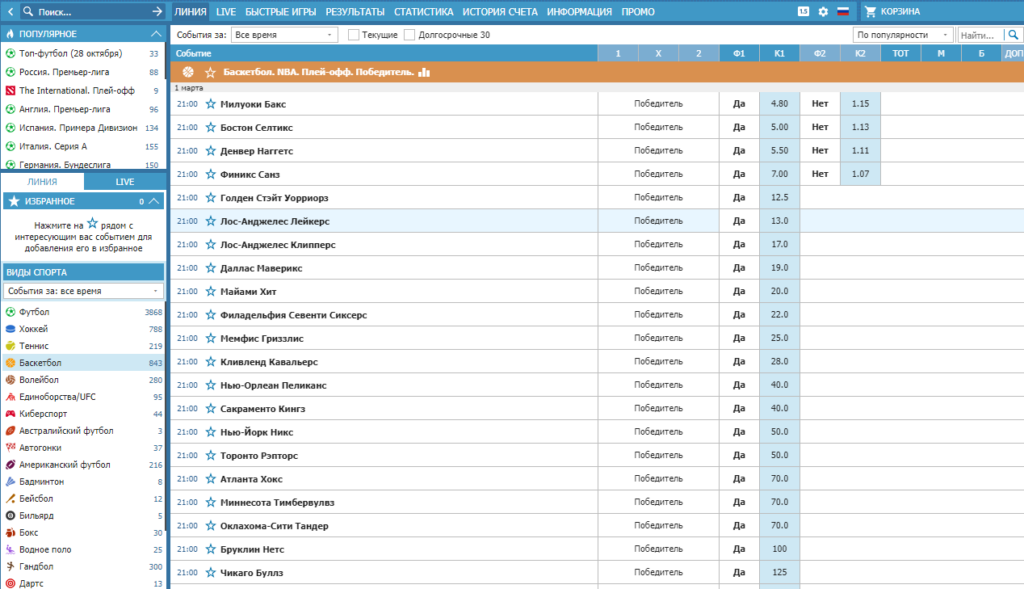Check the Долгосрочные 30 checkbox
Viewport: 1024px width, 589px height.
tap(409, 35)
